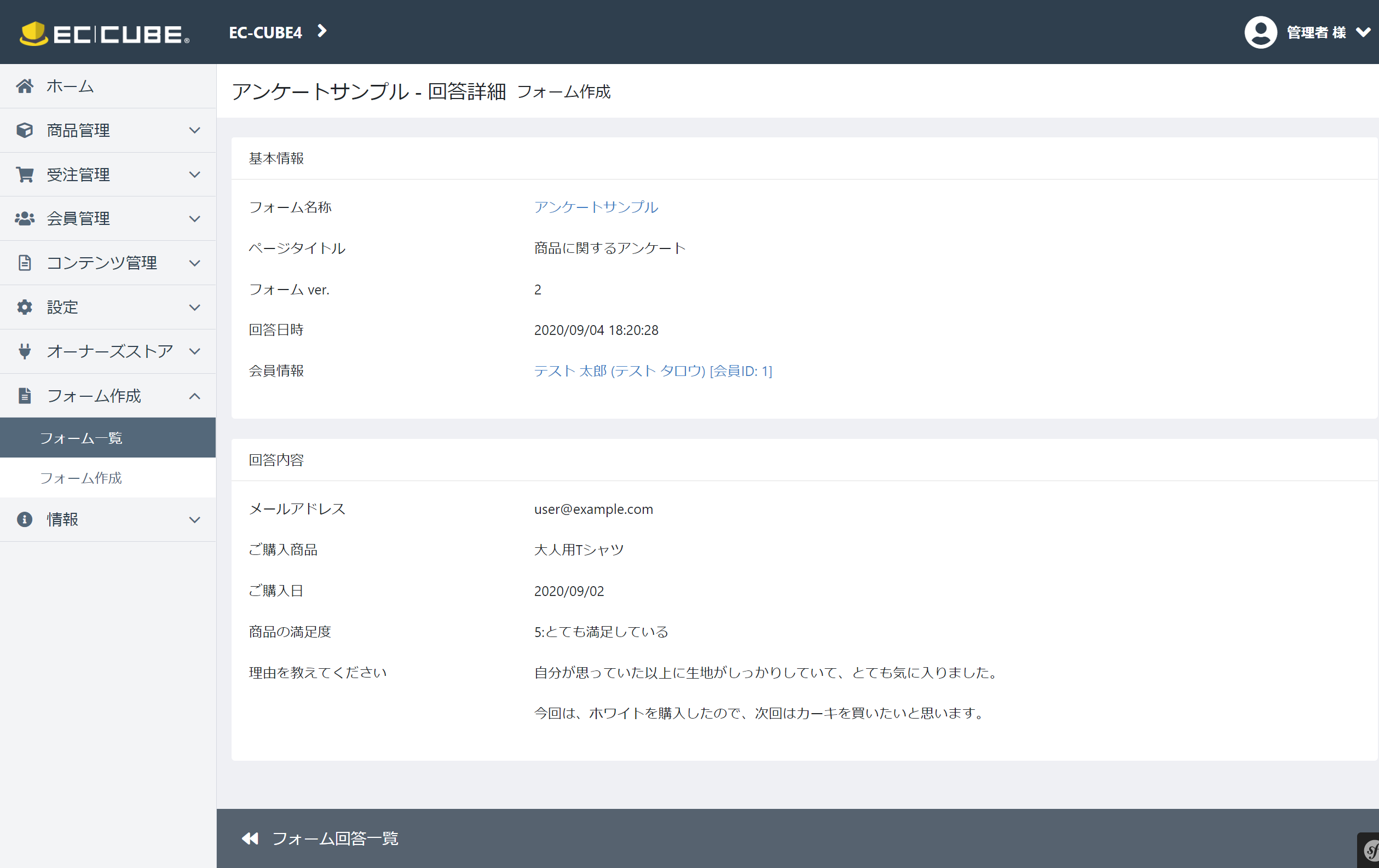Open the オーナーズストア menu

pos(108,351)
